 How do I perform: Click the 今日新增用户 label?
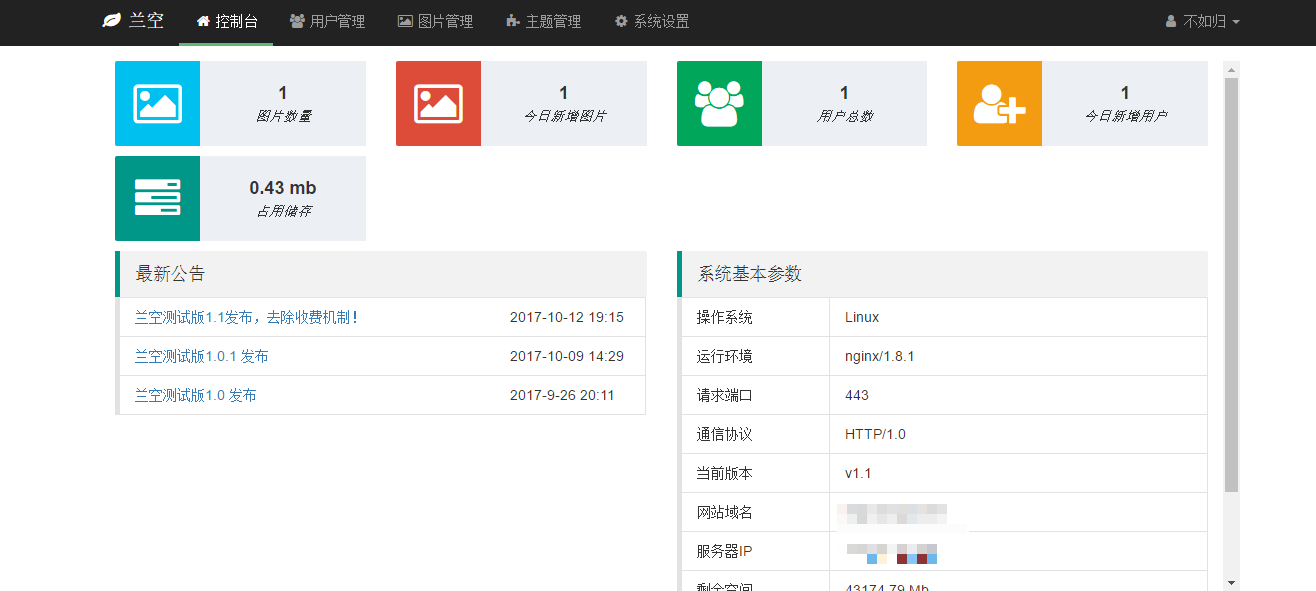click(x=1125, y=116)
